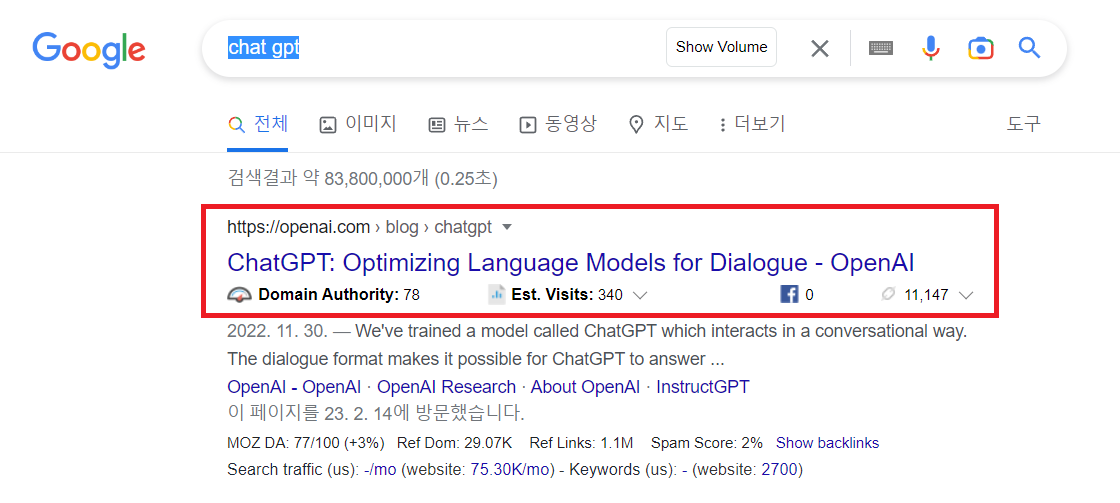
Task: Open the About OpenAI sitelink
Action: (x=586, y=387)
